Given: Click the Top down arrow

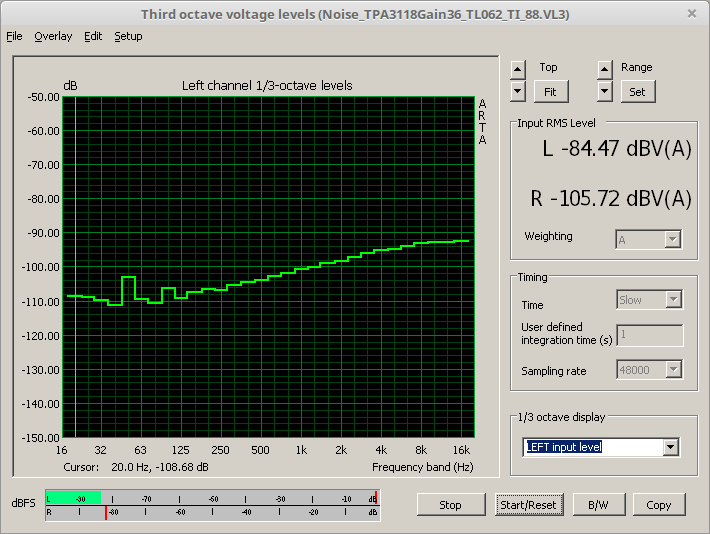Looking at the screenshot, I should (x=517, y=91).
